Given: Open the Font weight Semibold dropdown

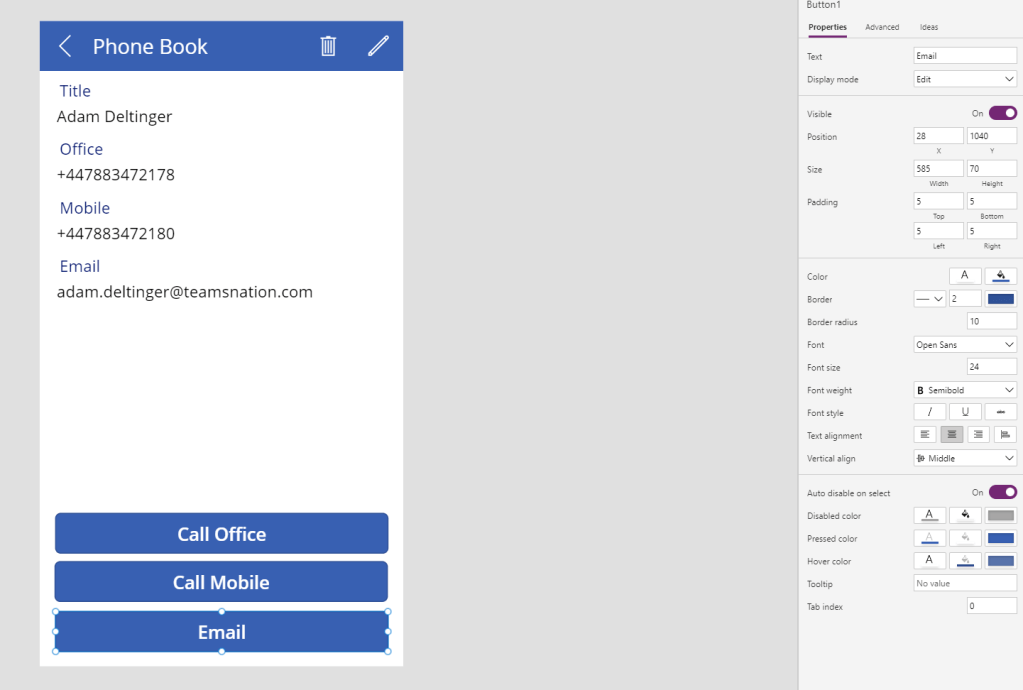Looking at the screenshot, I should [965, 390].
